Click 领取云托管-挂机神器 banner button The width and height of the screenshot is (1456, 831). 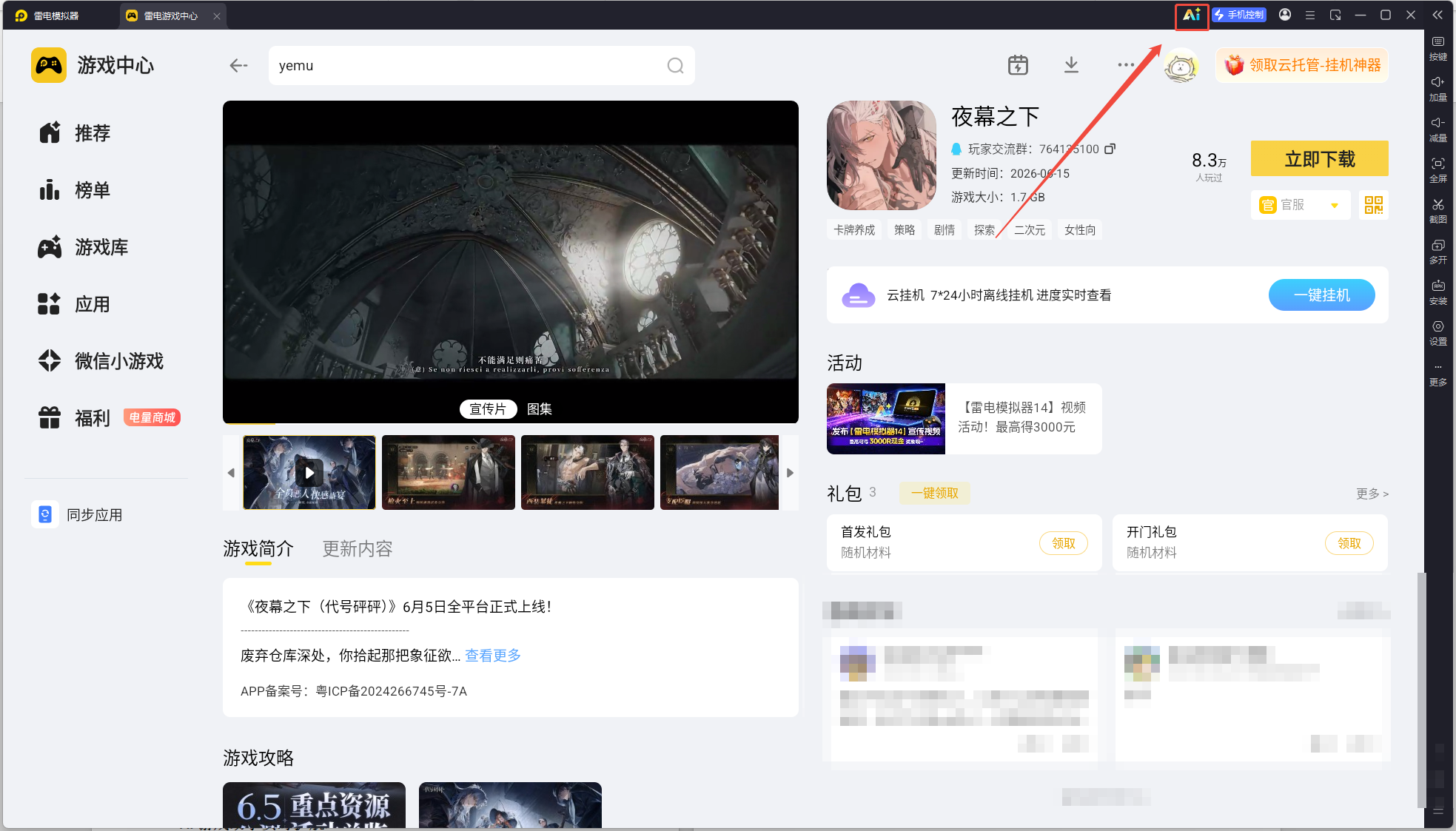[1302, 65]
